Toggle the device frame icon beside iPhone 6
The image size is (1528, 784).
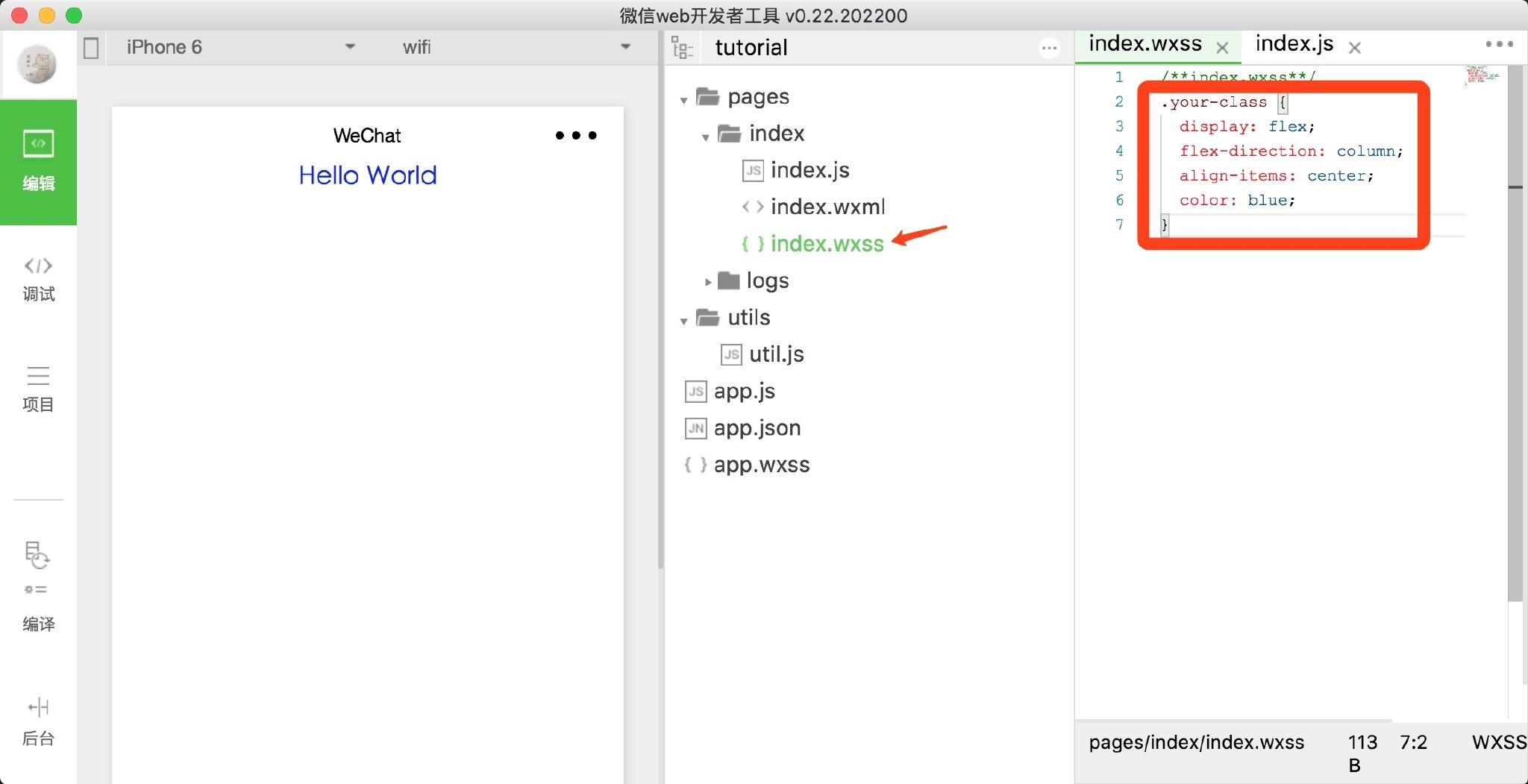(91, 48)
